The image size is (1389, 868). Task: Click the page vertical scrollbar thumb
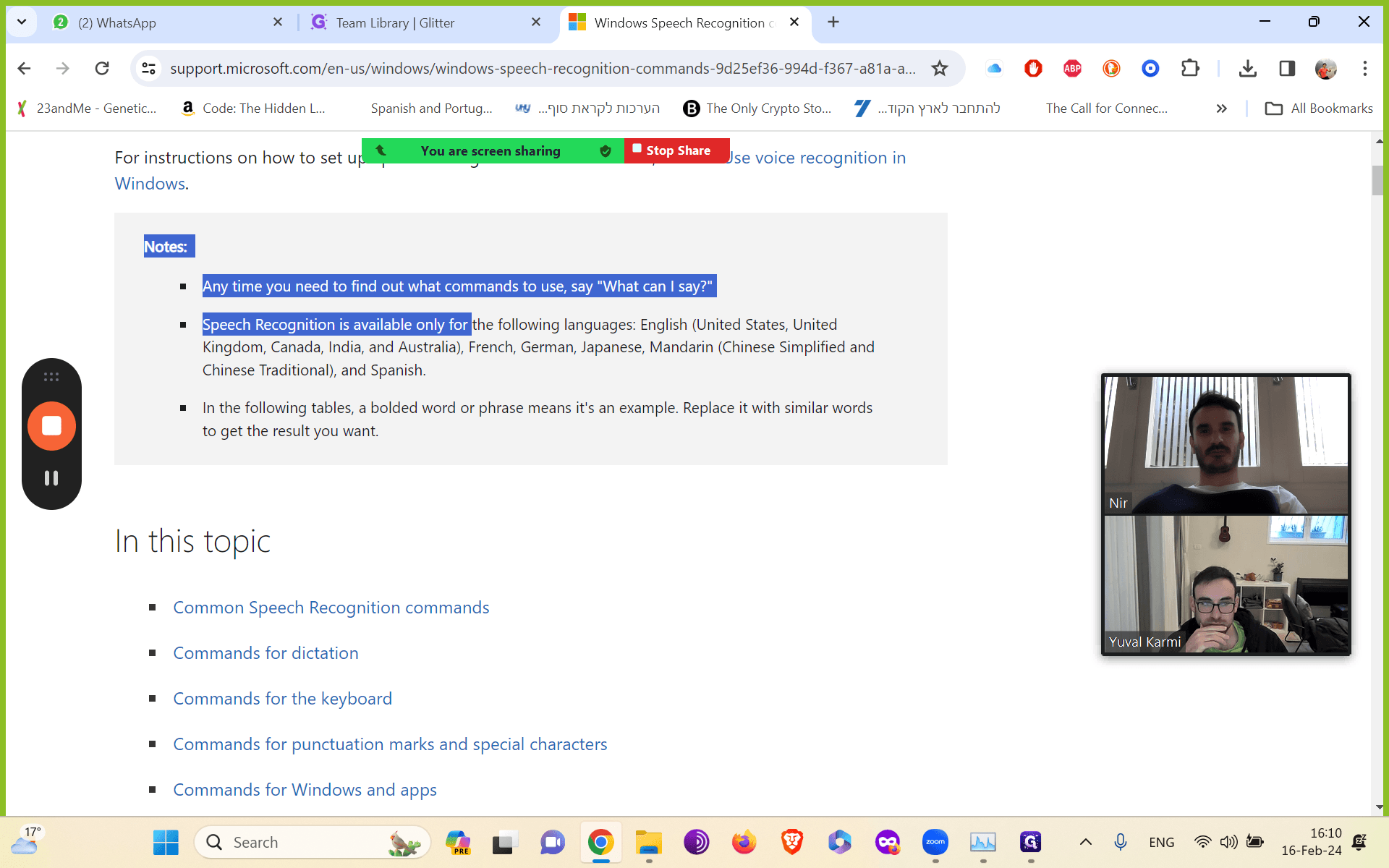(x=1377, y=180)
